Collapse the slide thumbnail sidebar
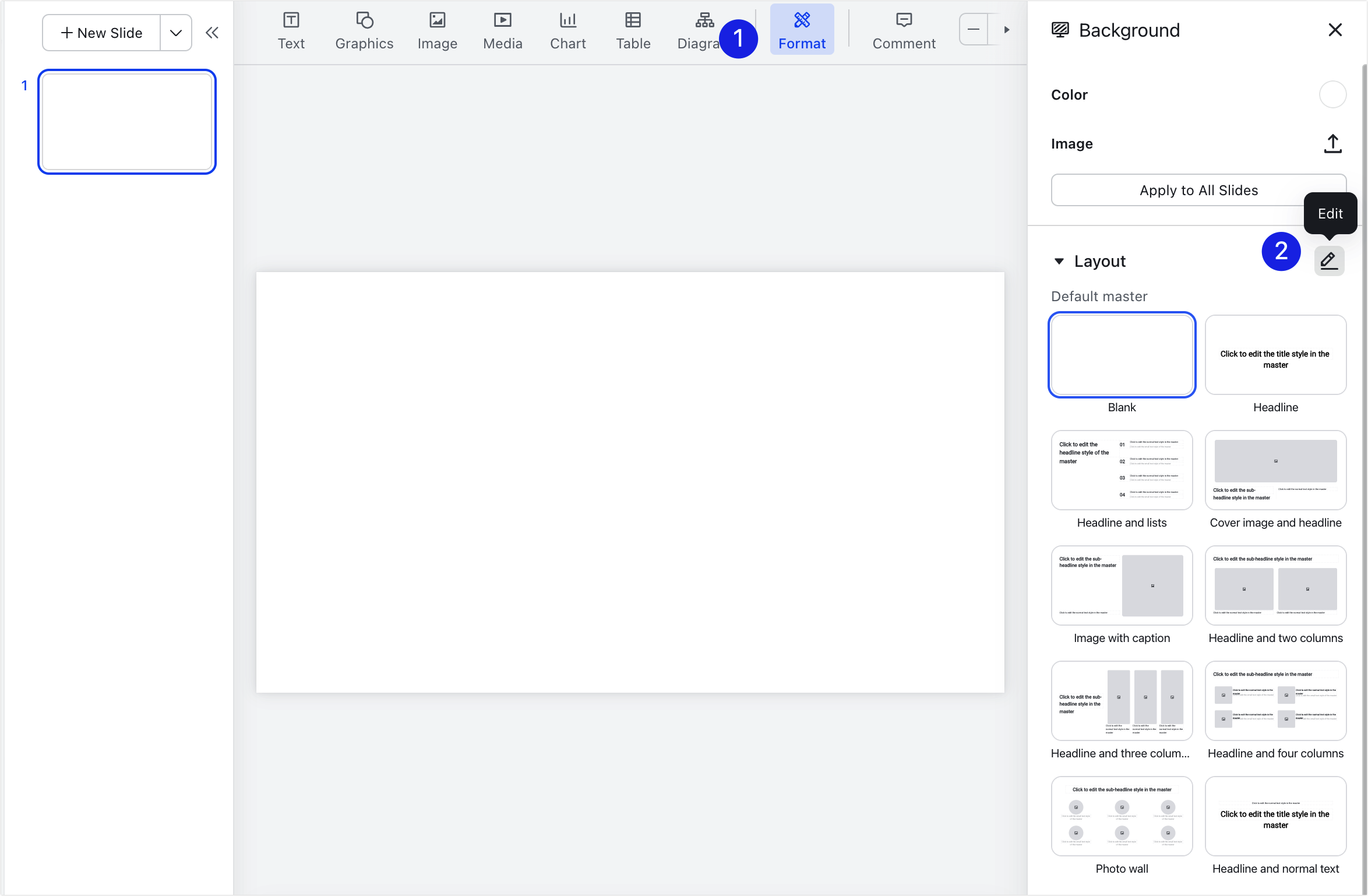Image resolution: width=1368 pixels, height=896 pixels. click(x=212, y=33)
